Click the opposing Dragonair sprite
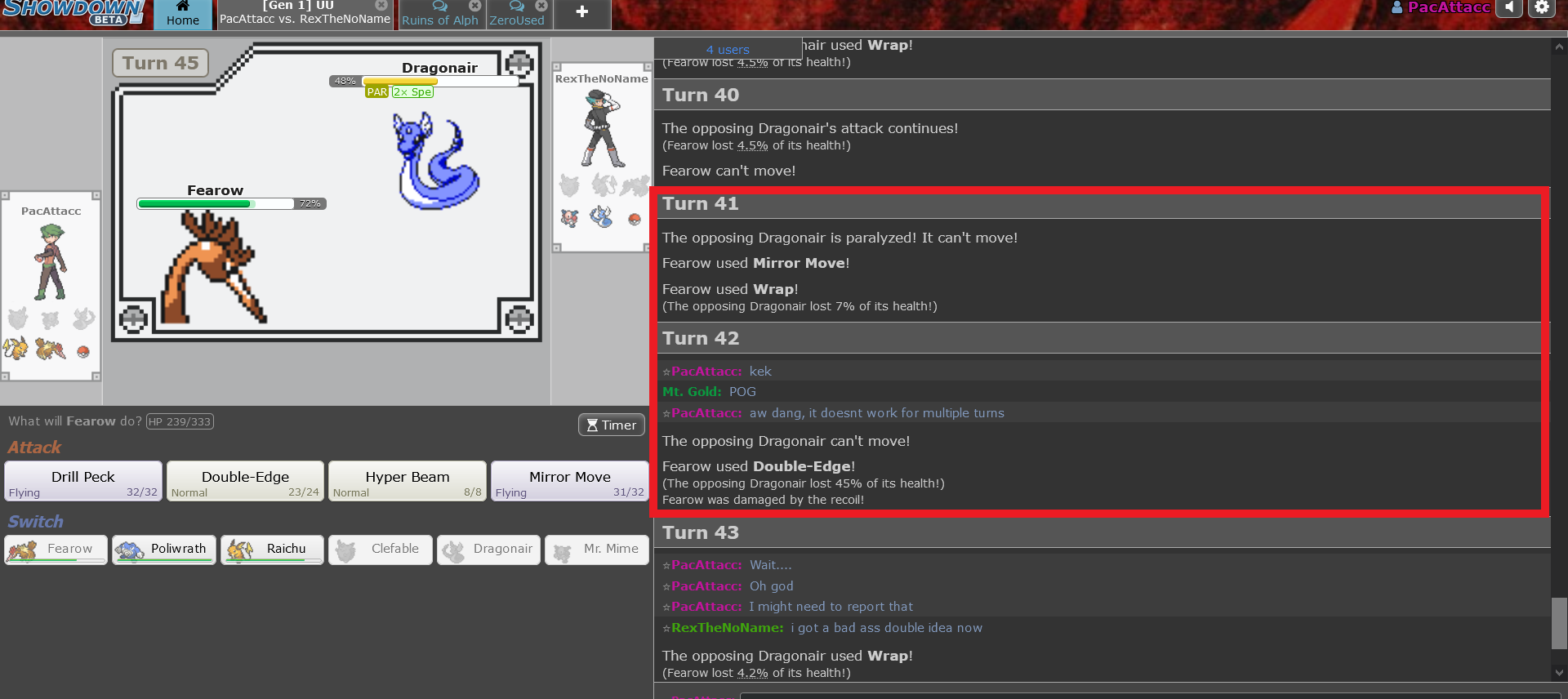 tap(435, 161)
